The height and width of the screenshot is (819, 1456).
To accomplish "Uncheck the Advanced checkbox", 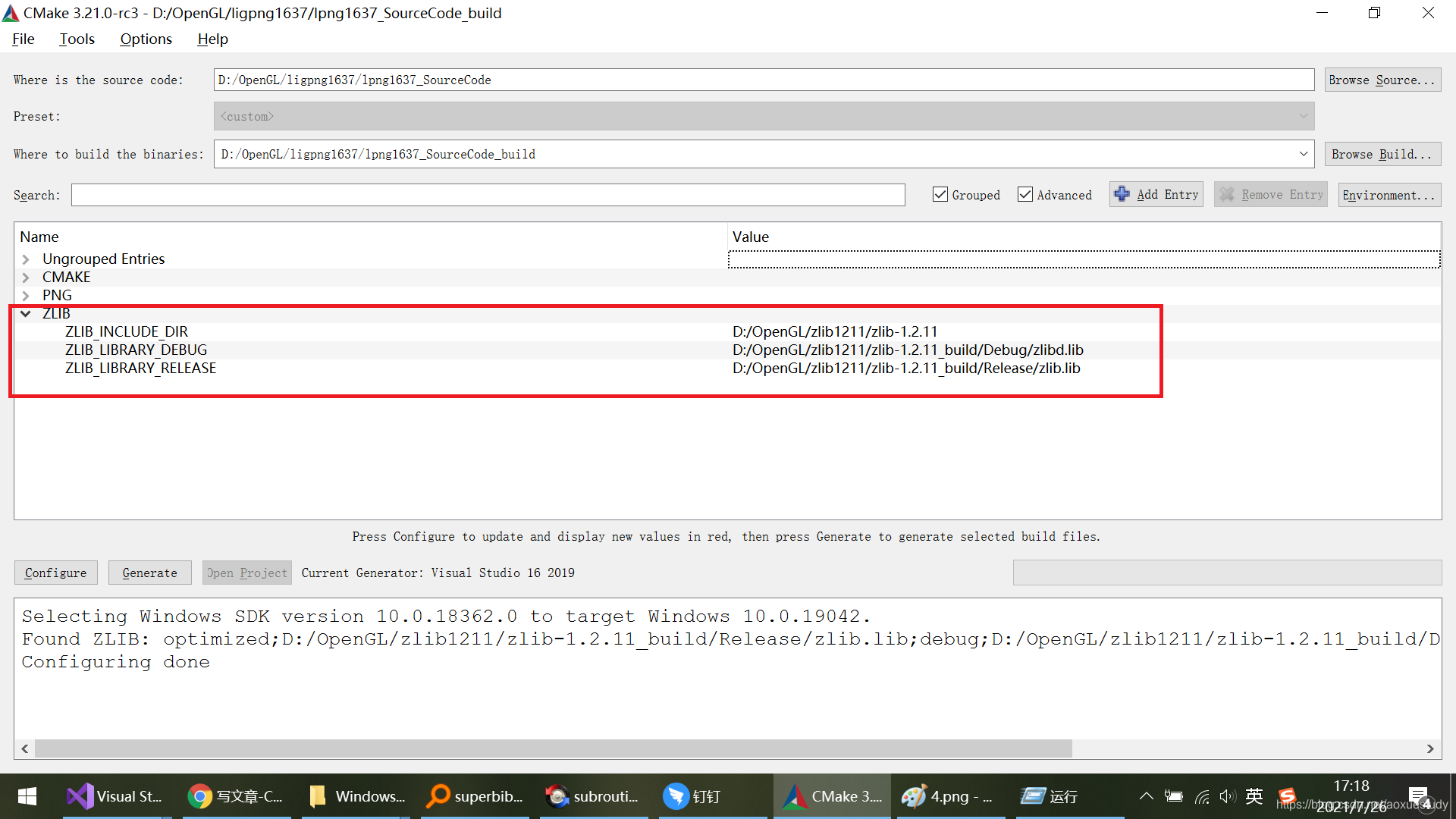I will [x=1025, y=195].
